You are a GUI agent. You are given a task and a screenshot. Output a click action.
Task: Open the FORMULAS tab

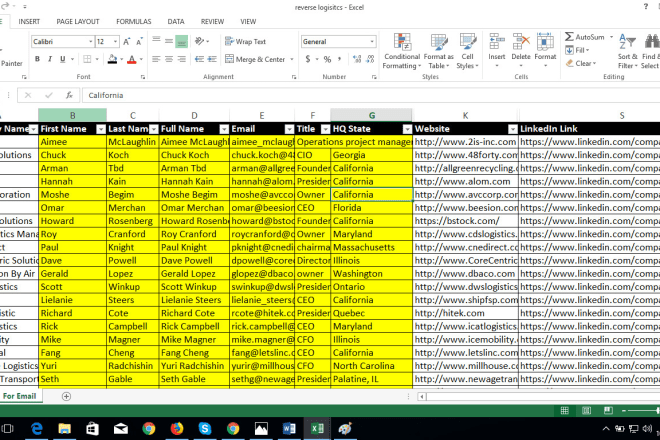point(133,21)
